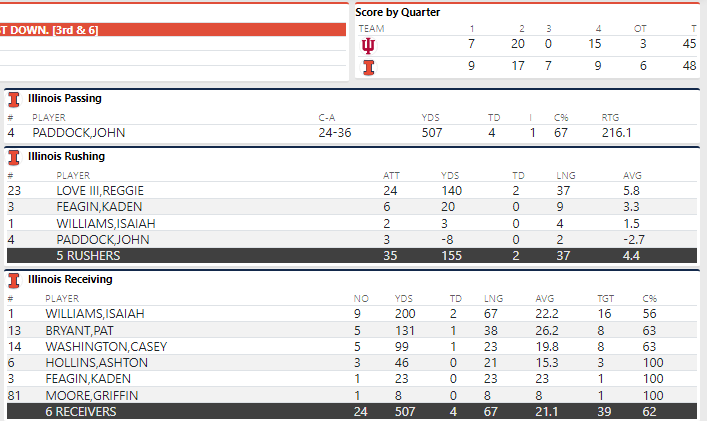
Task: Open PADDOCK,JOHN in the passing table
Action: 70,132
